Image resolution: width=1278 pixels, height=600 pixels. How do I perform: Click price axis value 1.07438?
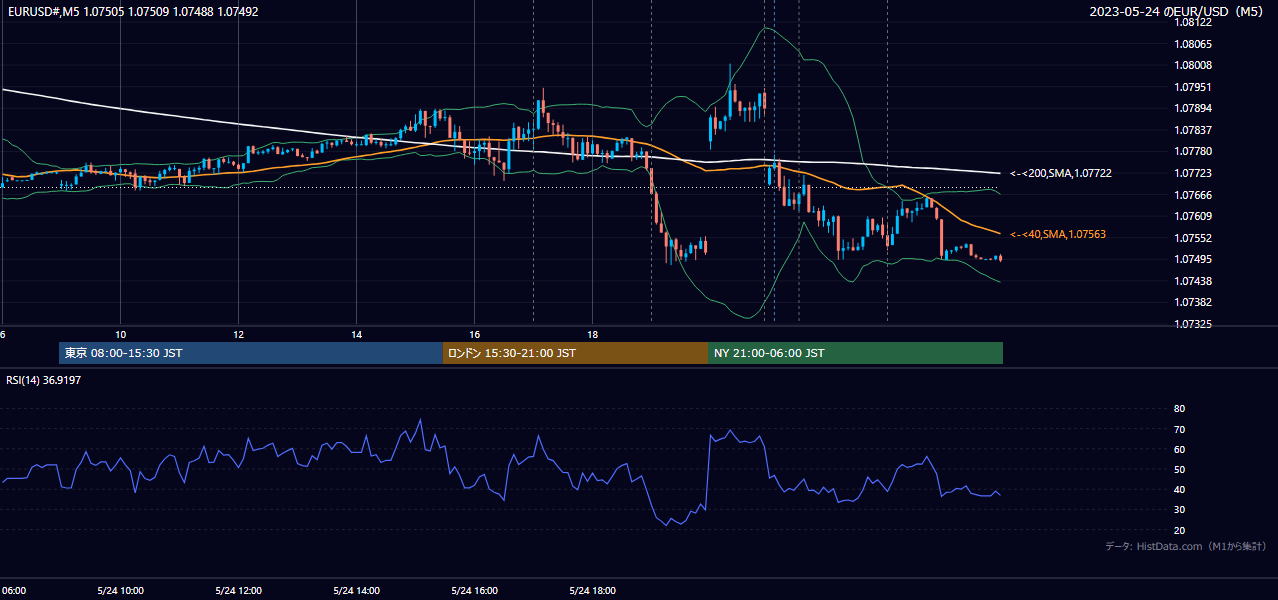click(x=1193, y=281)
